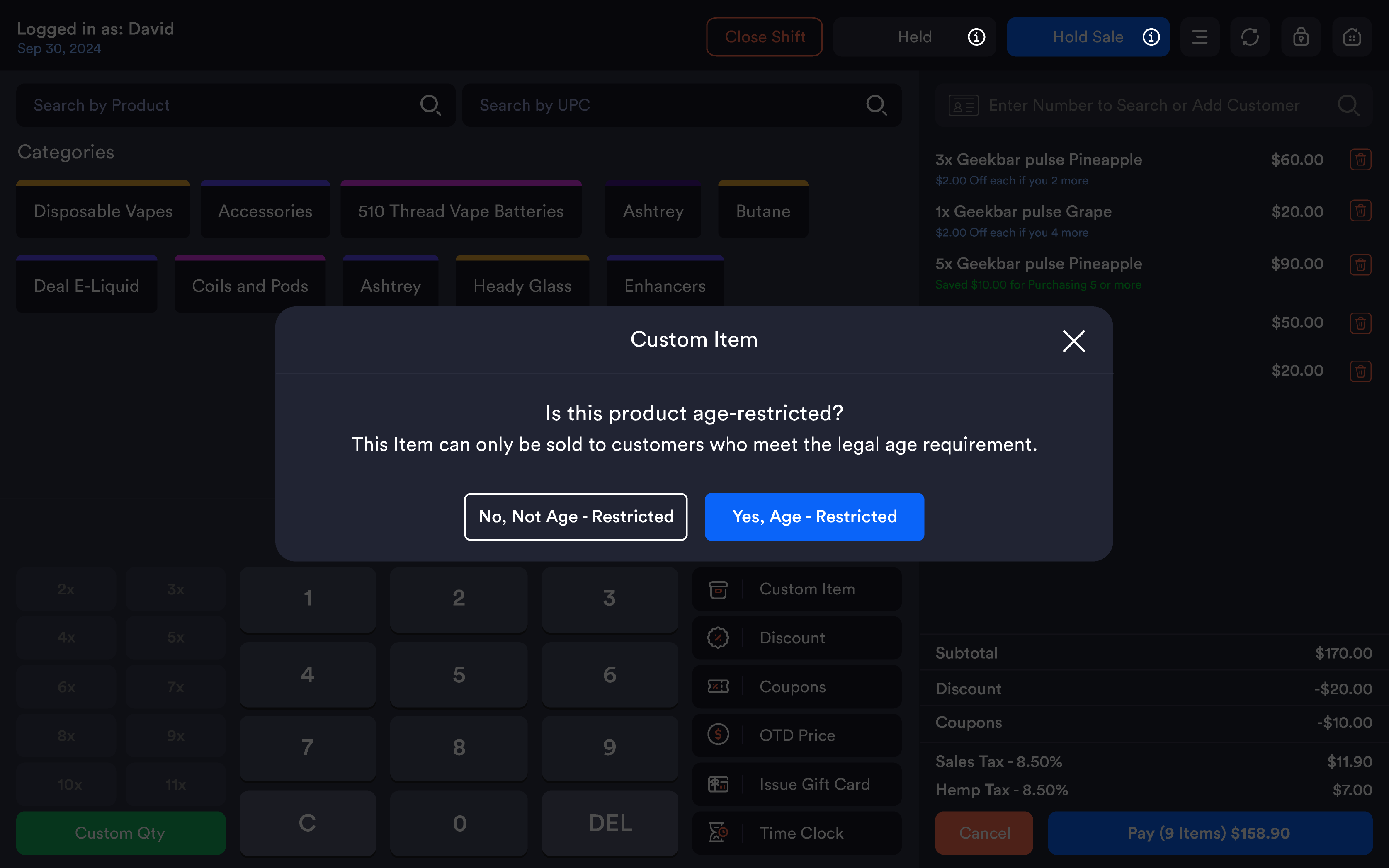Open the Coupons option

796,686
